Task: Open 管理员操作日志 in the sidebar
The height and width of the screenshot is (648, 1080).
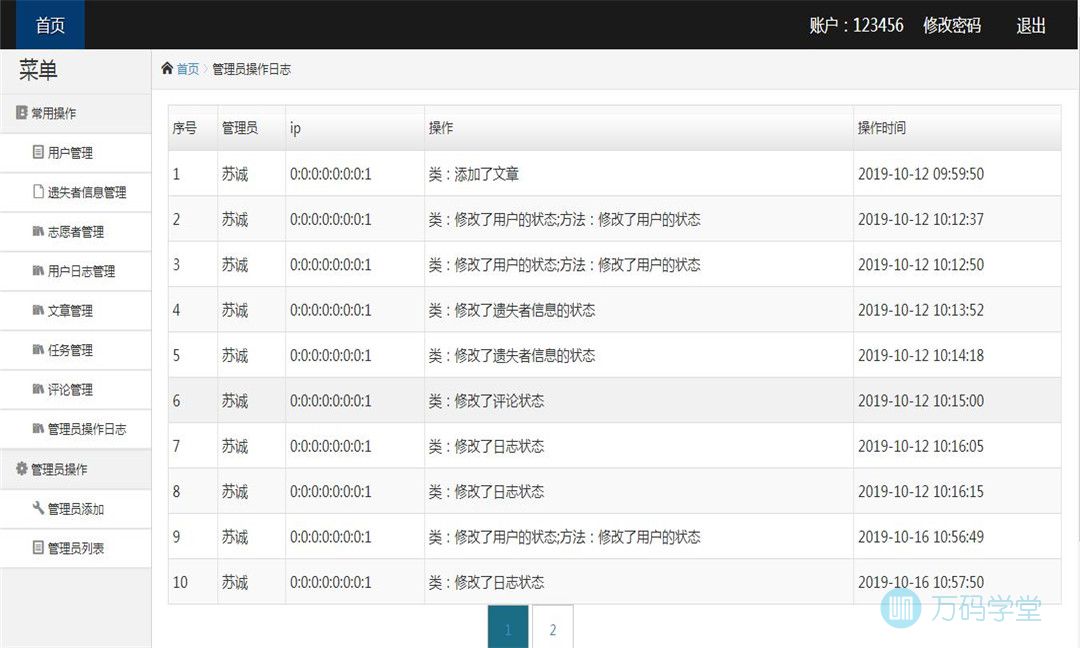Action: point(86,429)
